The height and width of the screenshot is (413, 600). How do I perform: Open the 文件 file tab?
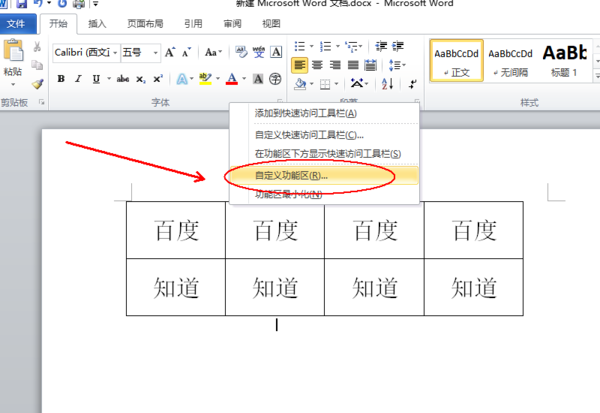(16, 24)
